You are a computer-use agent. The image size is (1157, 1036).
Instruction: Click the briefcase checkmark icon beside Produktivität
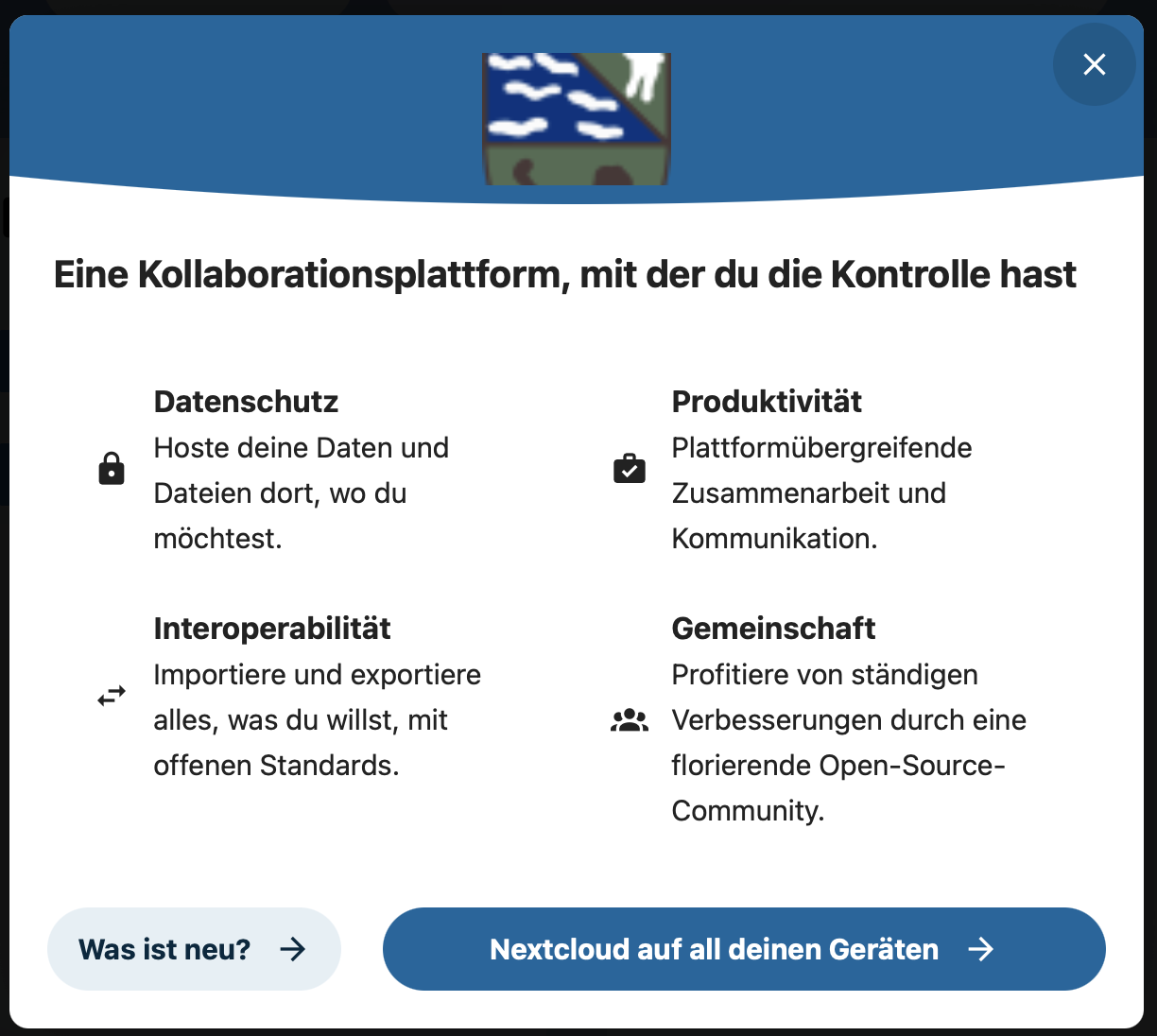click(x=630, y=469)
